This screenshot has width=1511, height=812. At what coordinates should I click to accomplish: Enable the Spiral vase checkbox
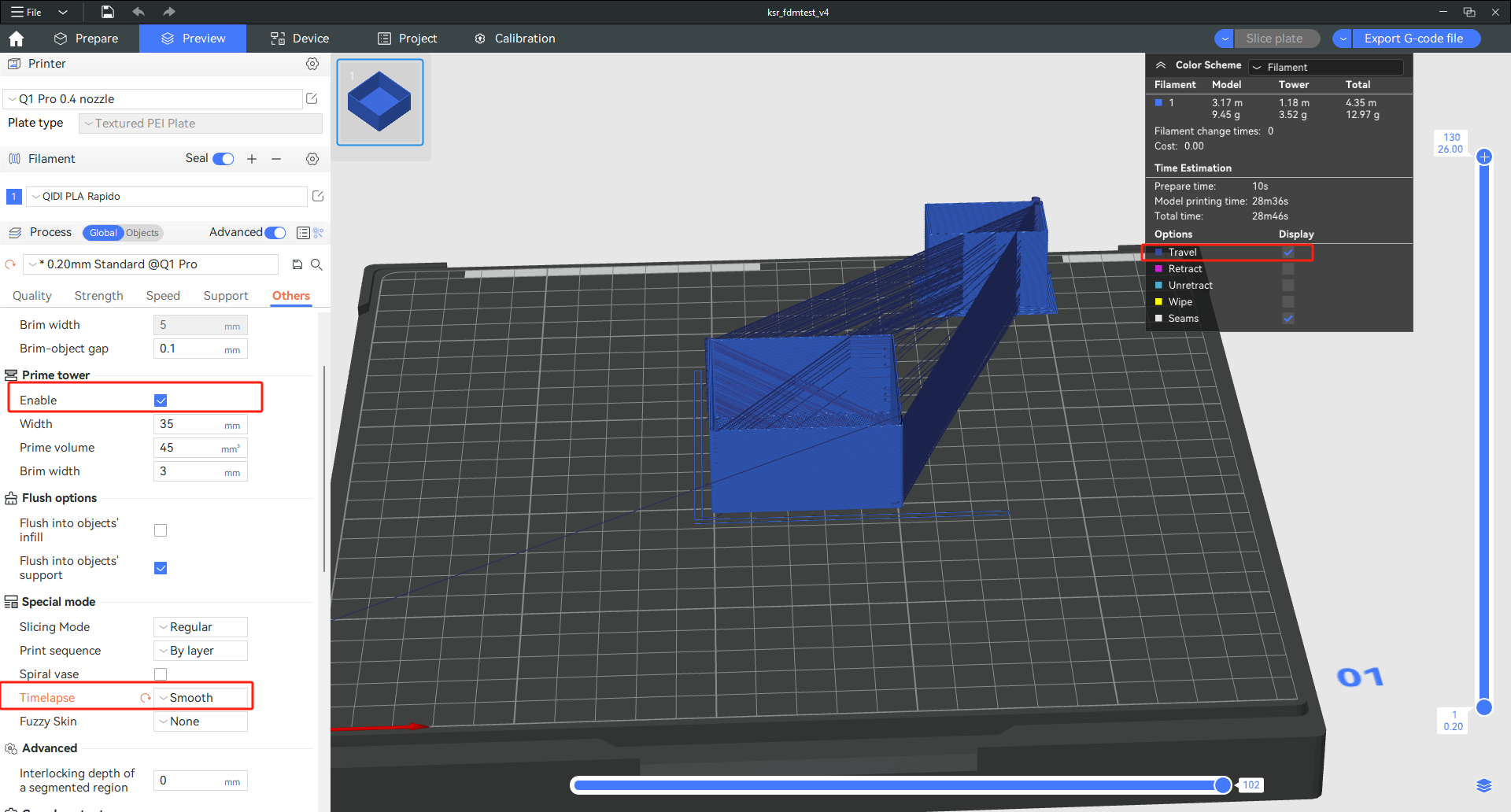pyautogui.click(x=161, y=674)
